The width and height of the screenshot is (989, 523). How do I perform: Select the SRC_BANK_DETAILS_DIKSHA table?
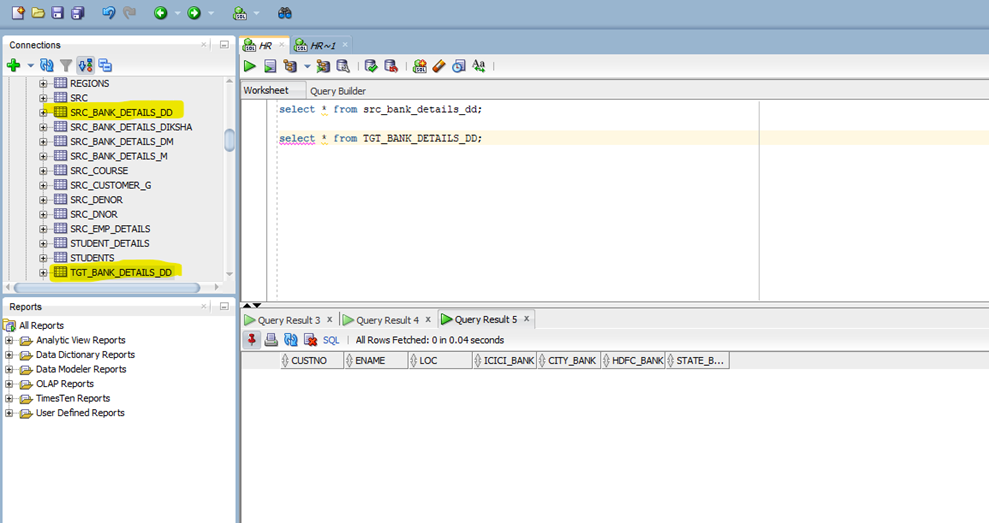tap(131, 127)
